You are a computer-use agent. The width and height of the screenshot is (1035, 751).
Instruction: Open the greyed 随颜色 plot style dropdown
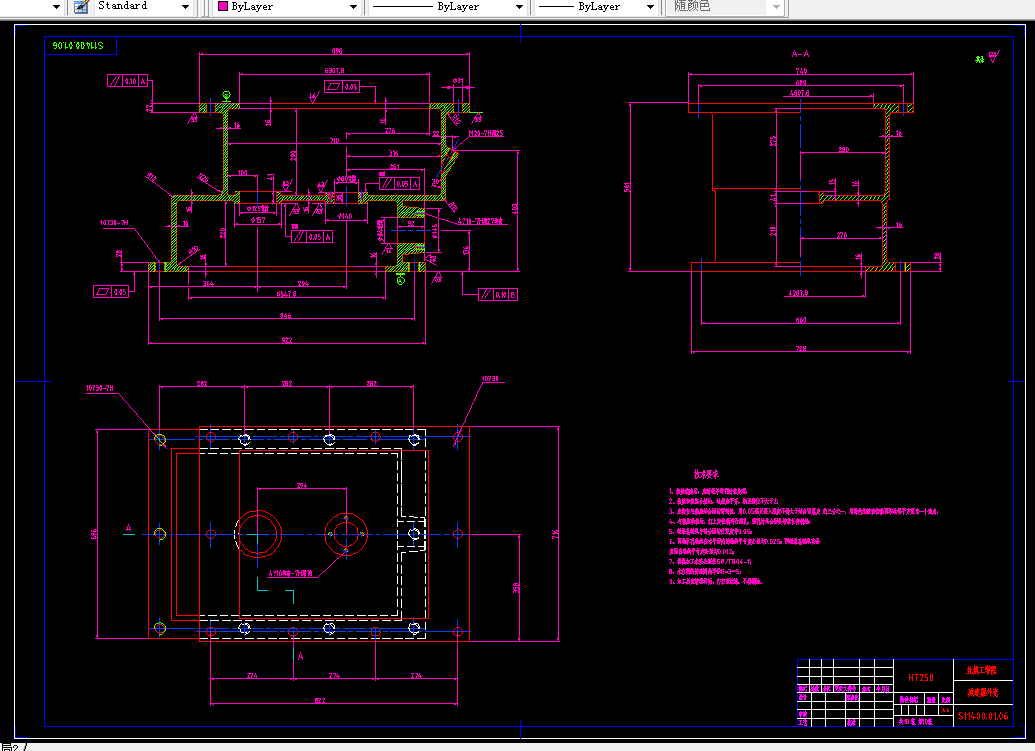pyautogui.click(x=776, y=7)
